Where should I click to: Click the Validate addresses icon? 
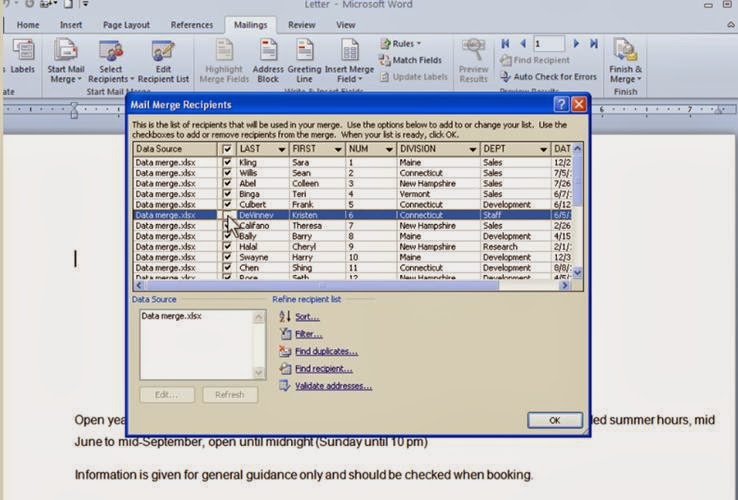285,386
